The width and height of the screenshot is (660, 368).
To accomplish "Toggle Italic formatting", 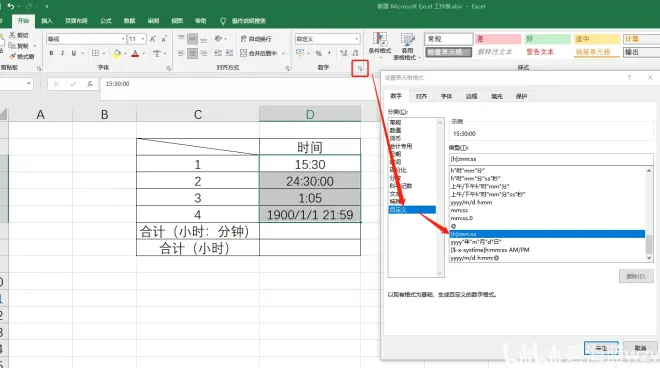I will click(62, 53).
